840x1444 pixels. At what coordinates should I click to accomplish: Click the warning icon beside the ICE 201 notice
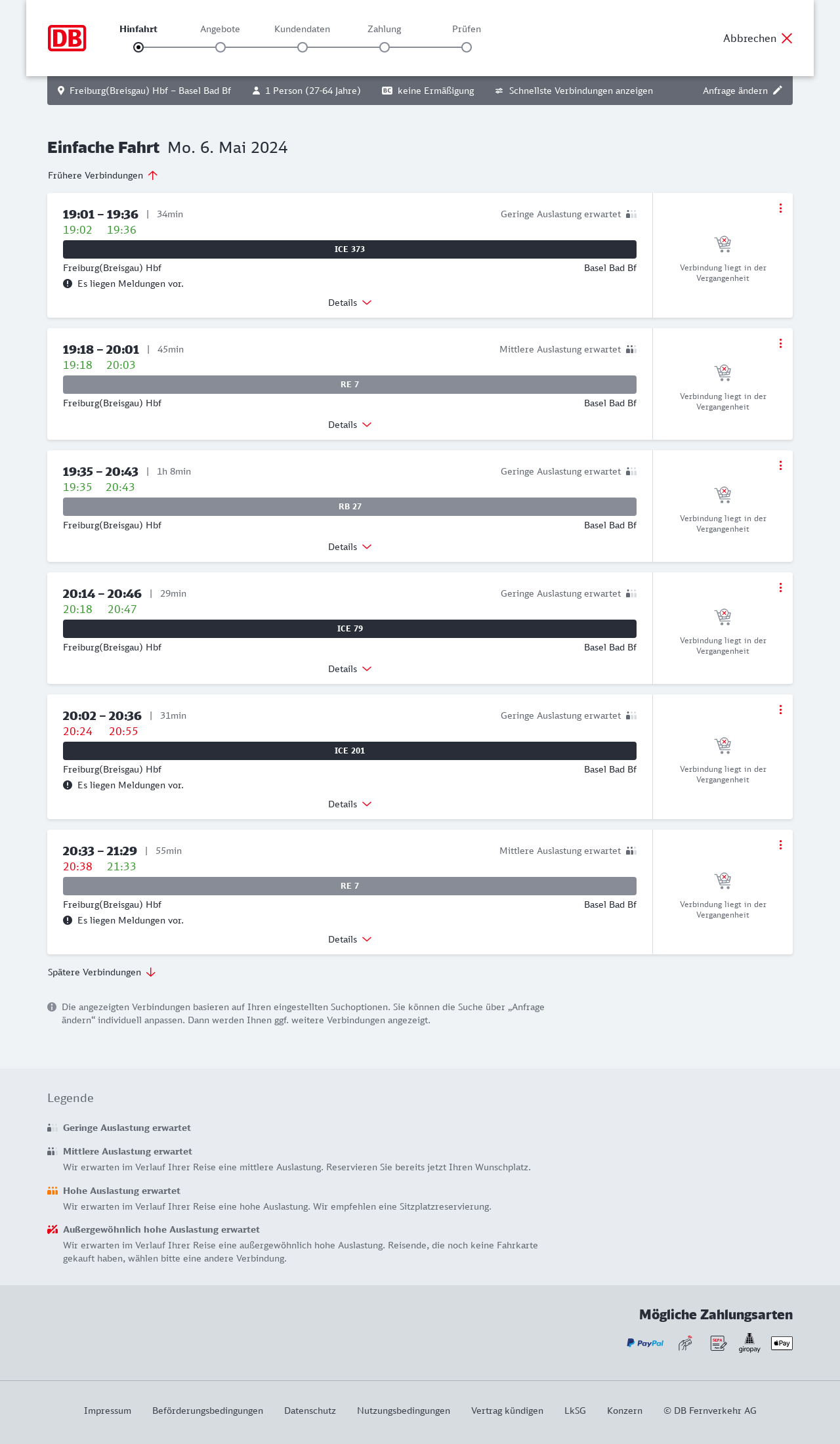pos(68,785)
